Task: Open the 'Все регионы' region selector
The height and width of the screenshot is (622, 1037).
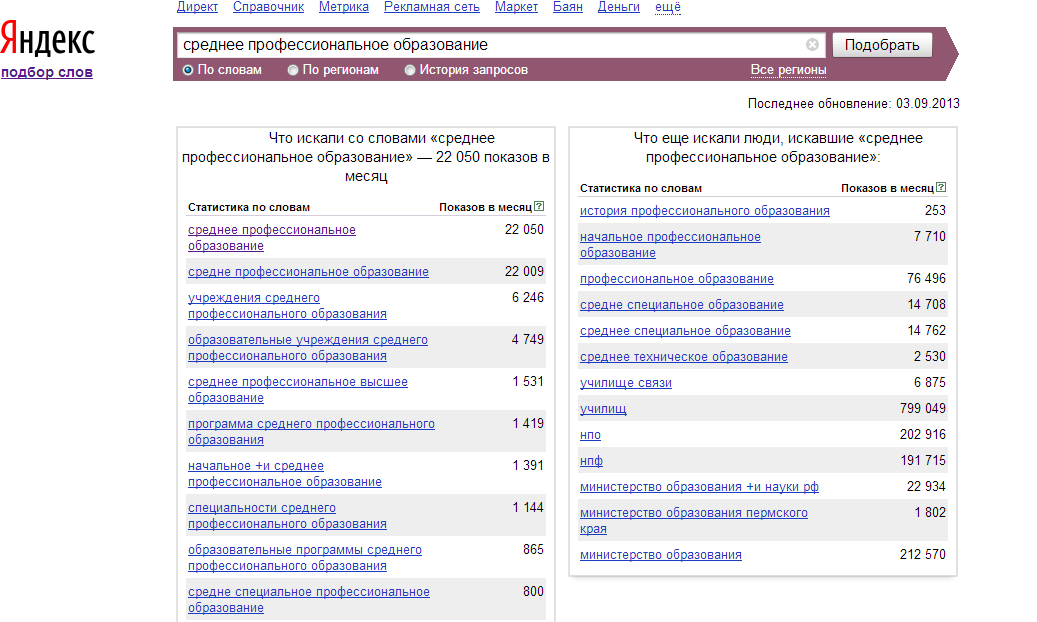Action: (788, 70)
